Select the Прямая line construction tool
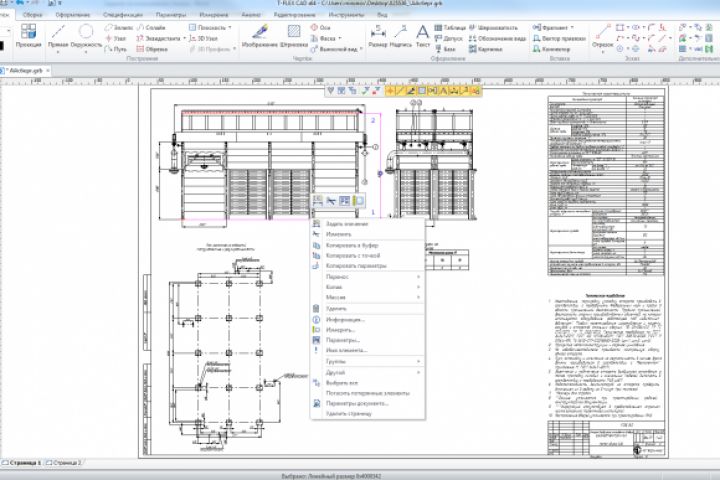This screenshot has width=720, height=480. pos(58,37)
